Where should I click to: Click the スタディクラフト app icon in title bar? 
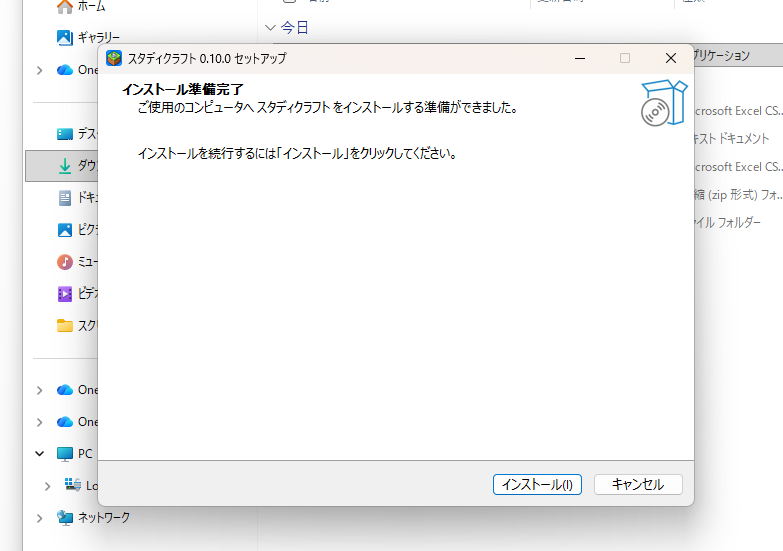pos(114,58)
